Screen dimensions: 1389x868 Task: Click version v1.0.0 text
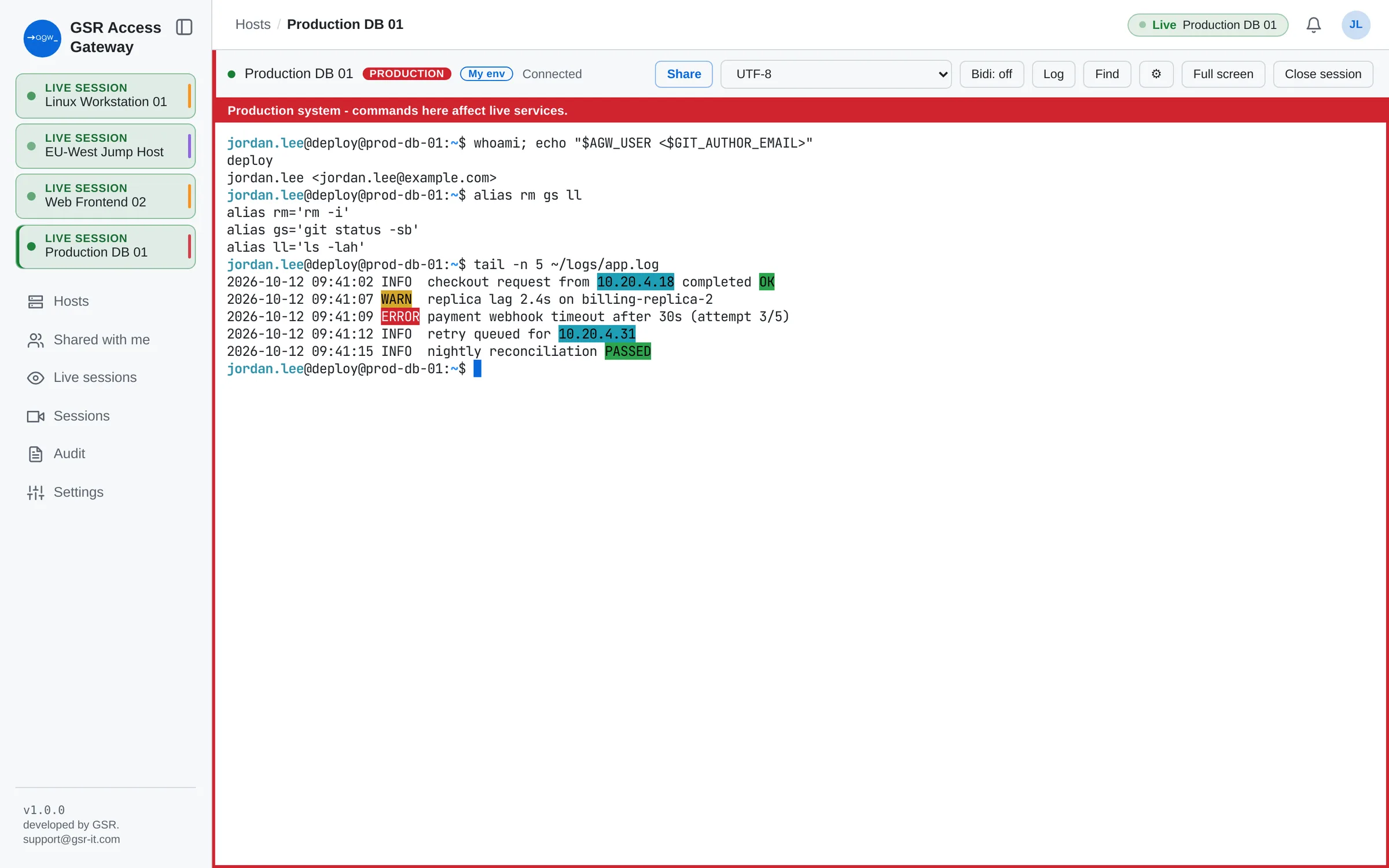(x=44, y=810)
